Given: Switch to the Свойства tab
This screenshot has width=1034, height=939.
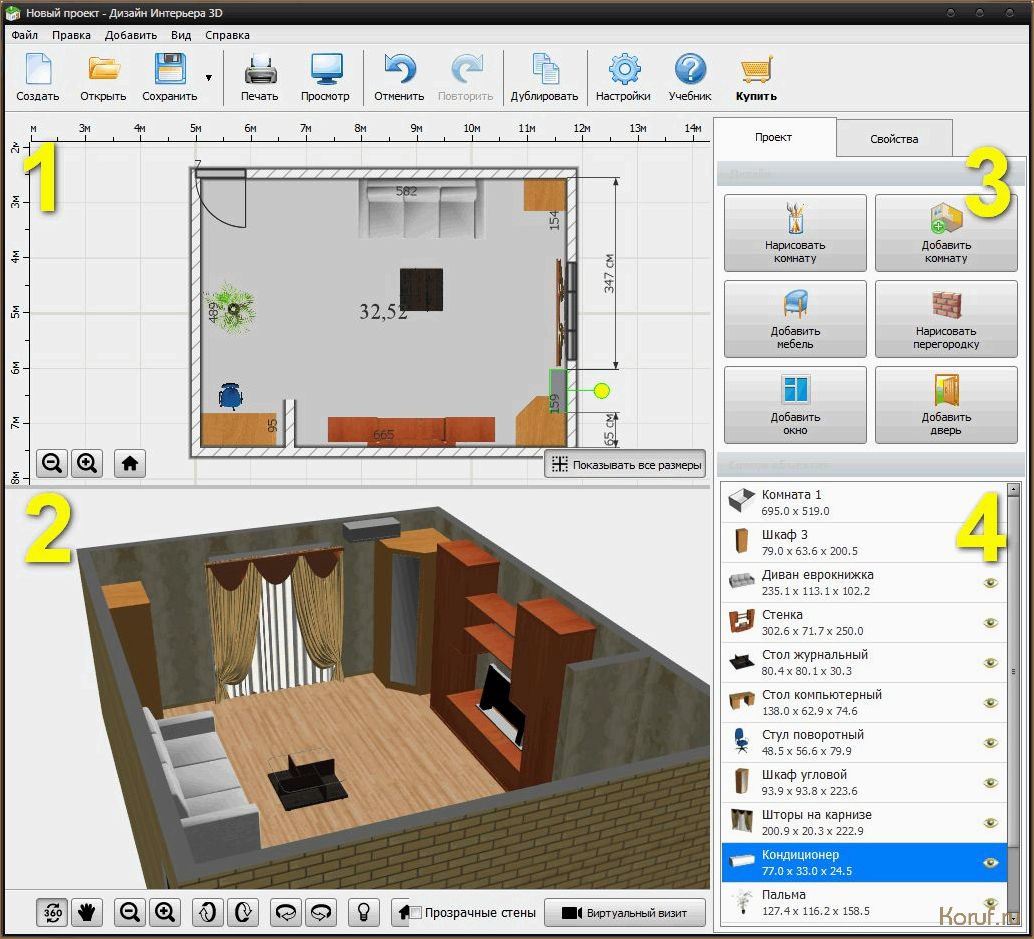Looking at the screenshot, I should (x=893, y=139).
